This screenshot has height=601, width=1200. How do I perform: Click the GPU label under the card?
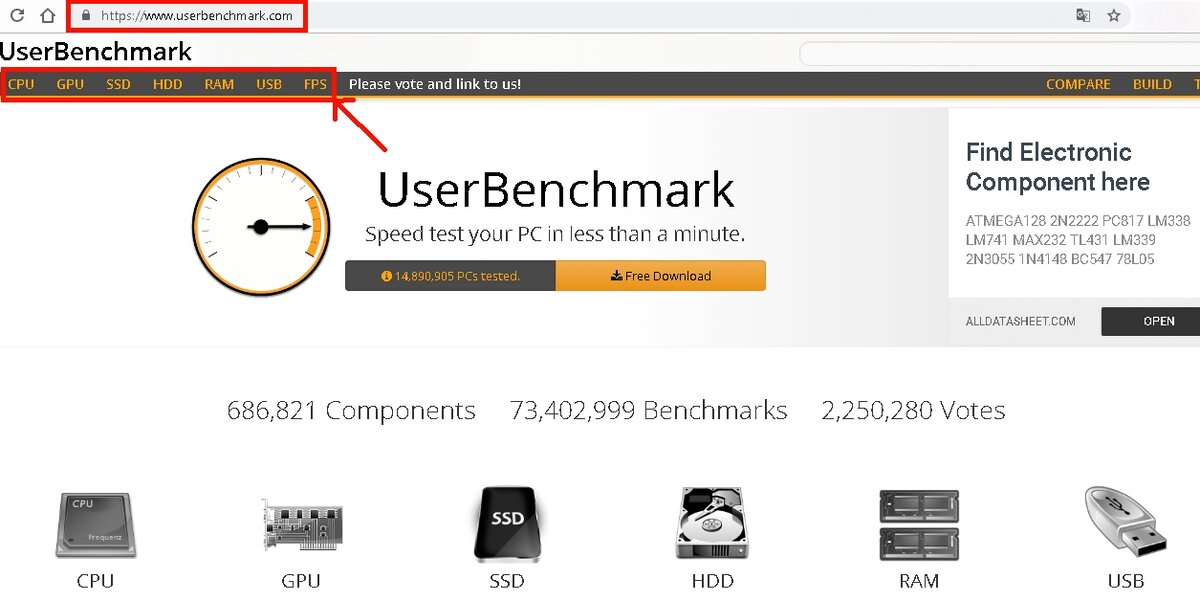[301, 581]
